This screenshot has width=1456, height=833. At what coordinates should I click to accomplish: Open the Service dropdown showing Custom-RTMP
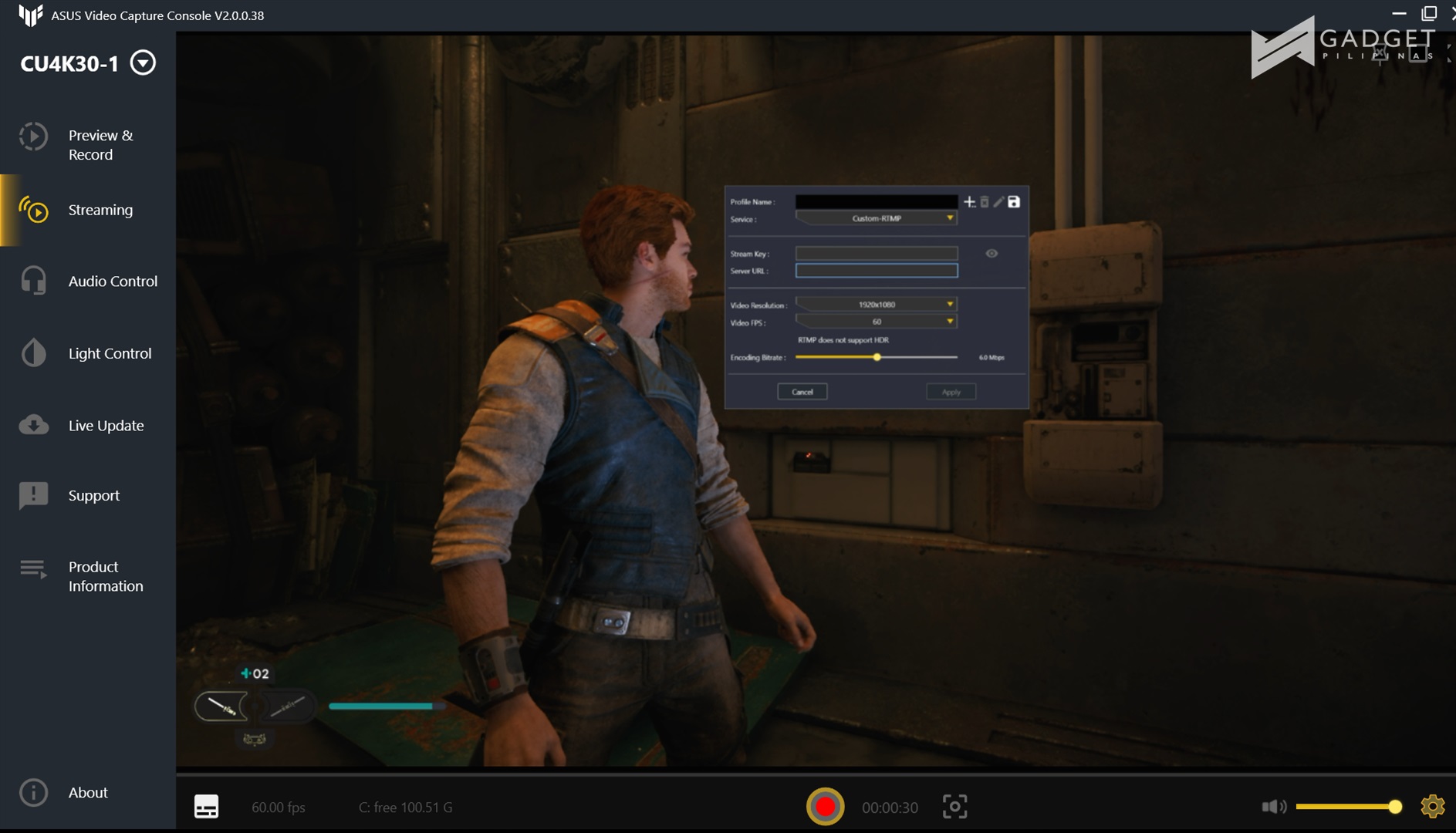(x=877, y=219)
